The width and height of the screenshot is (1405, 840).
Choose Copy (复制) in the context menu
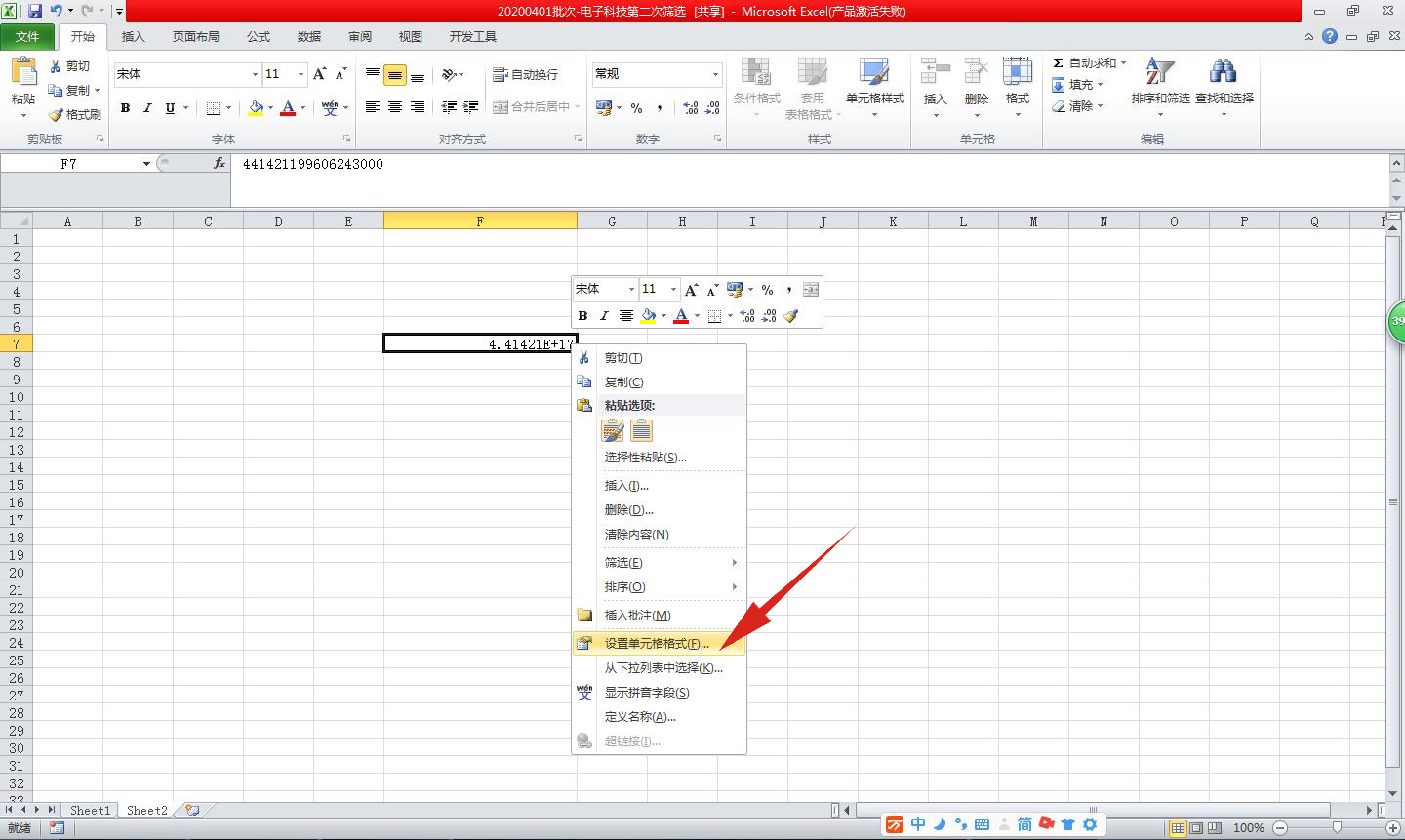659,382
